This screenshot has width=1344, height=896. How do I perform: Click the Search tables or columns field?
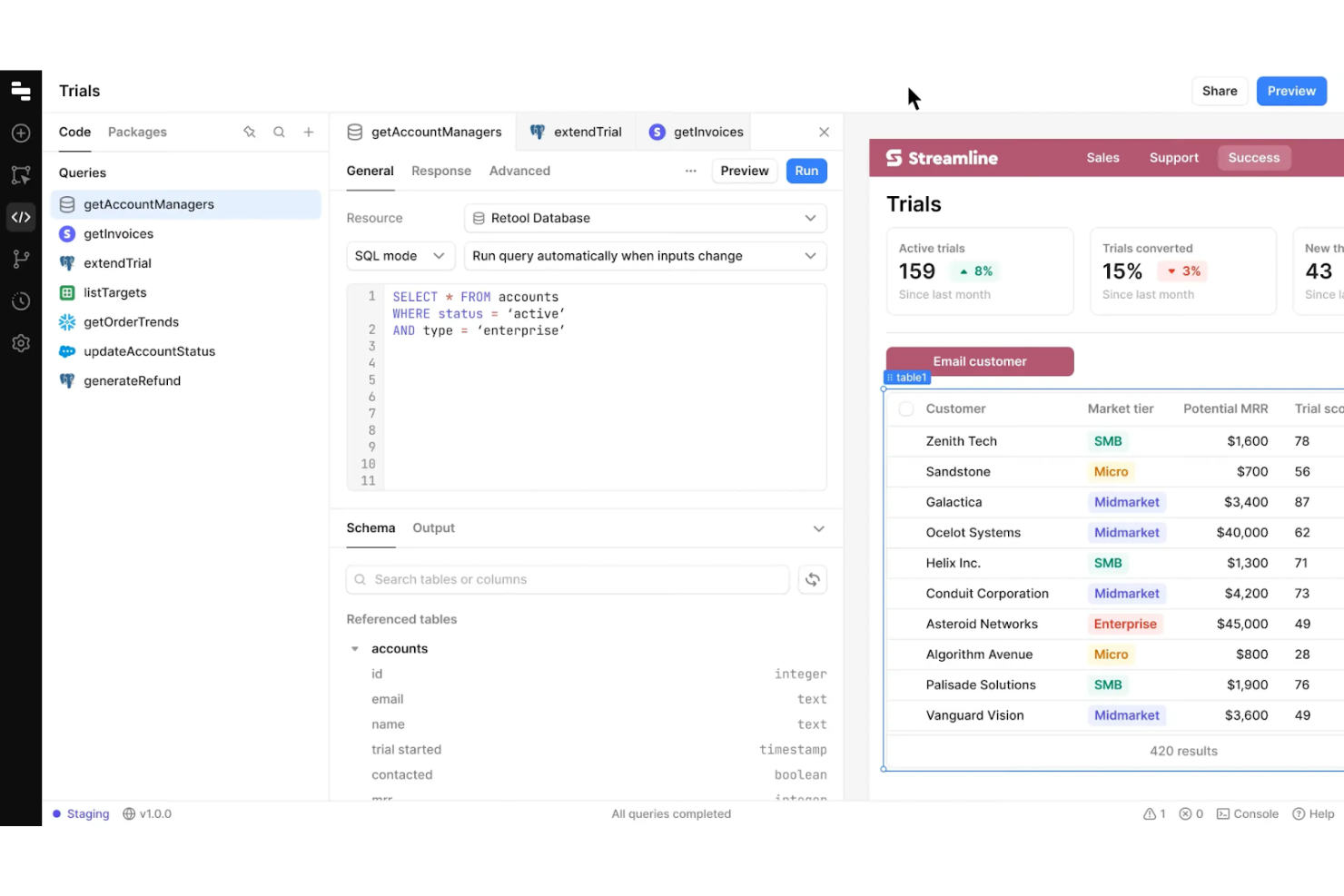pos(568,579)
